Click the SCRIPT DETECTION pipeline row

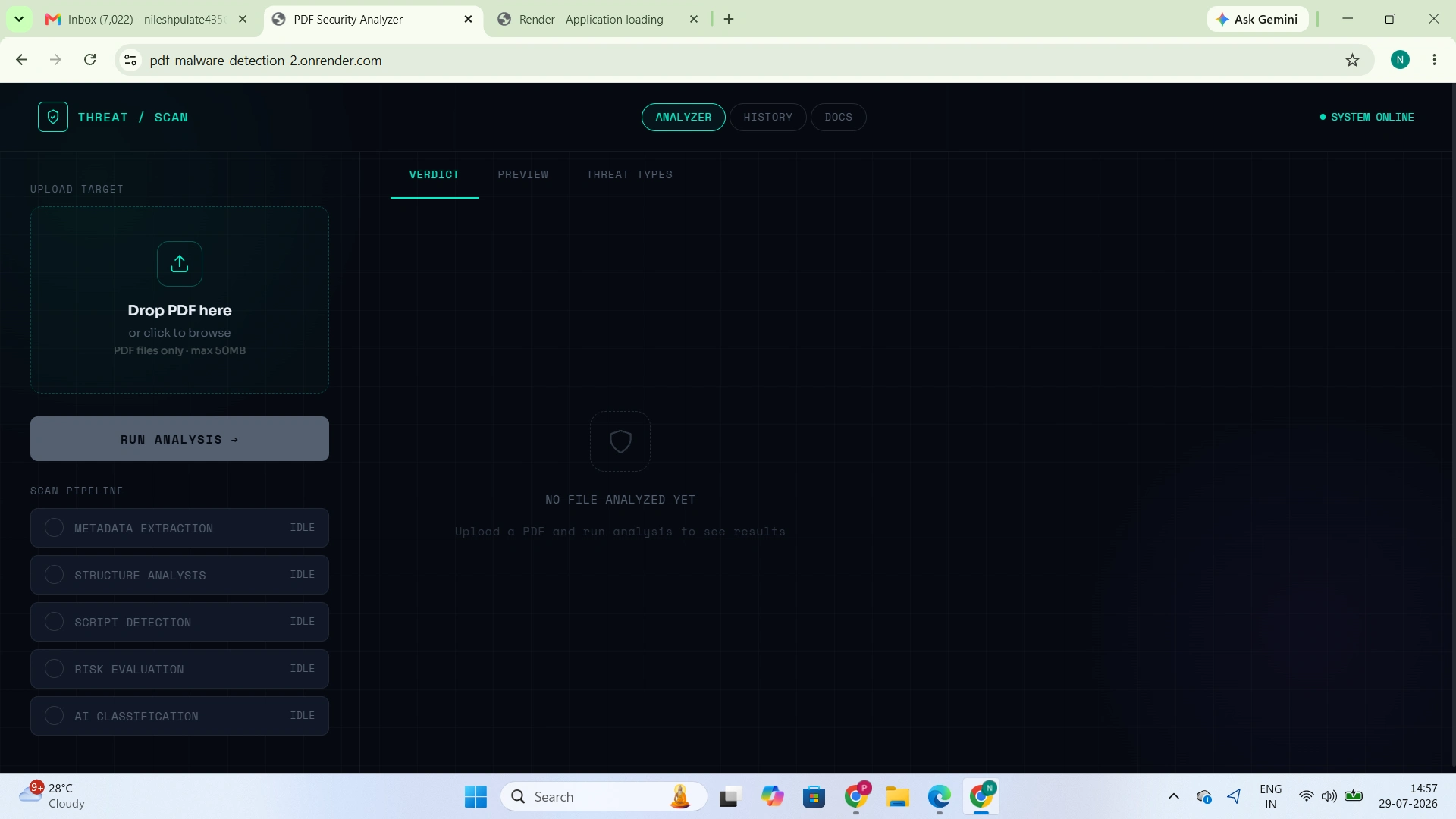[180, 622]
